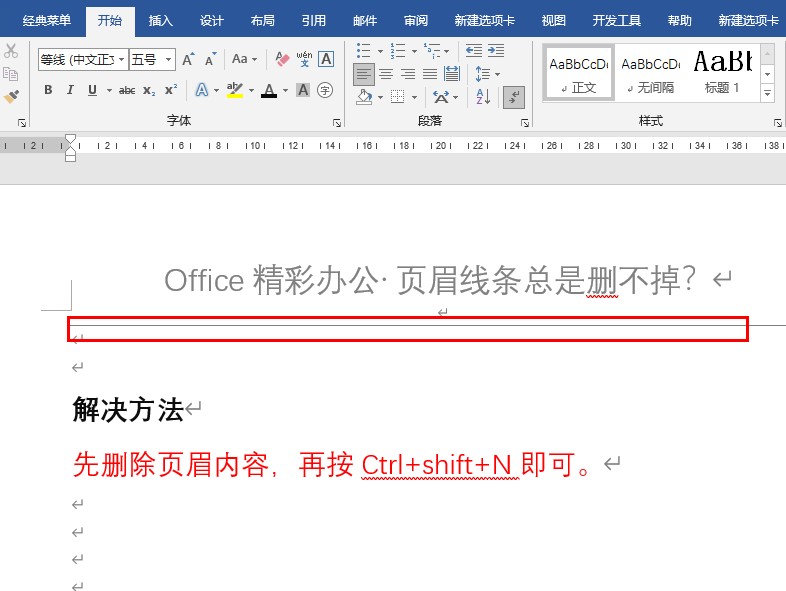
Task: Toggle Superscript formatting
Action: click(x=171, y=90)
